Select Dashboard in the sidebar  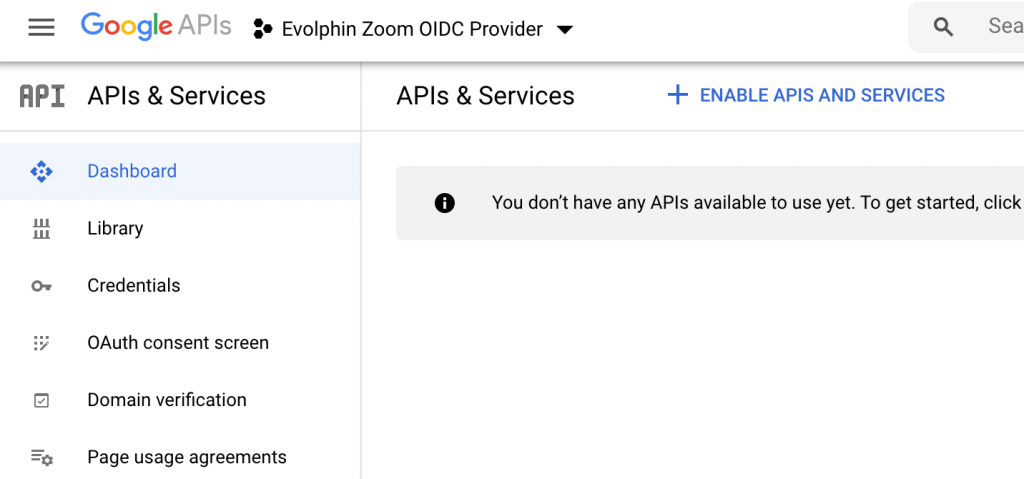pyautogui.click(x=180, y=171)
